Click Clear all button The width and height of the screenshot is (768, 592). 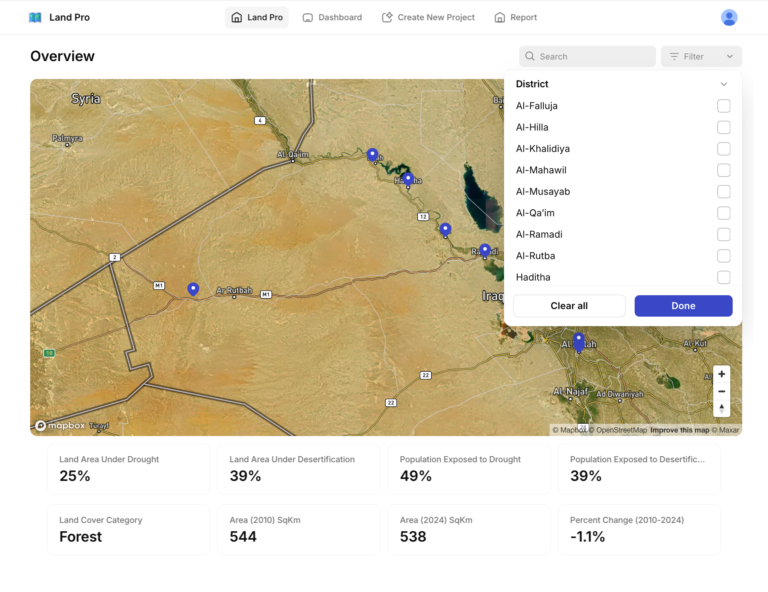pyautogui.click(x=569, y=306)
